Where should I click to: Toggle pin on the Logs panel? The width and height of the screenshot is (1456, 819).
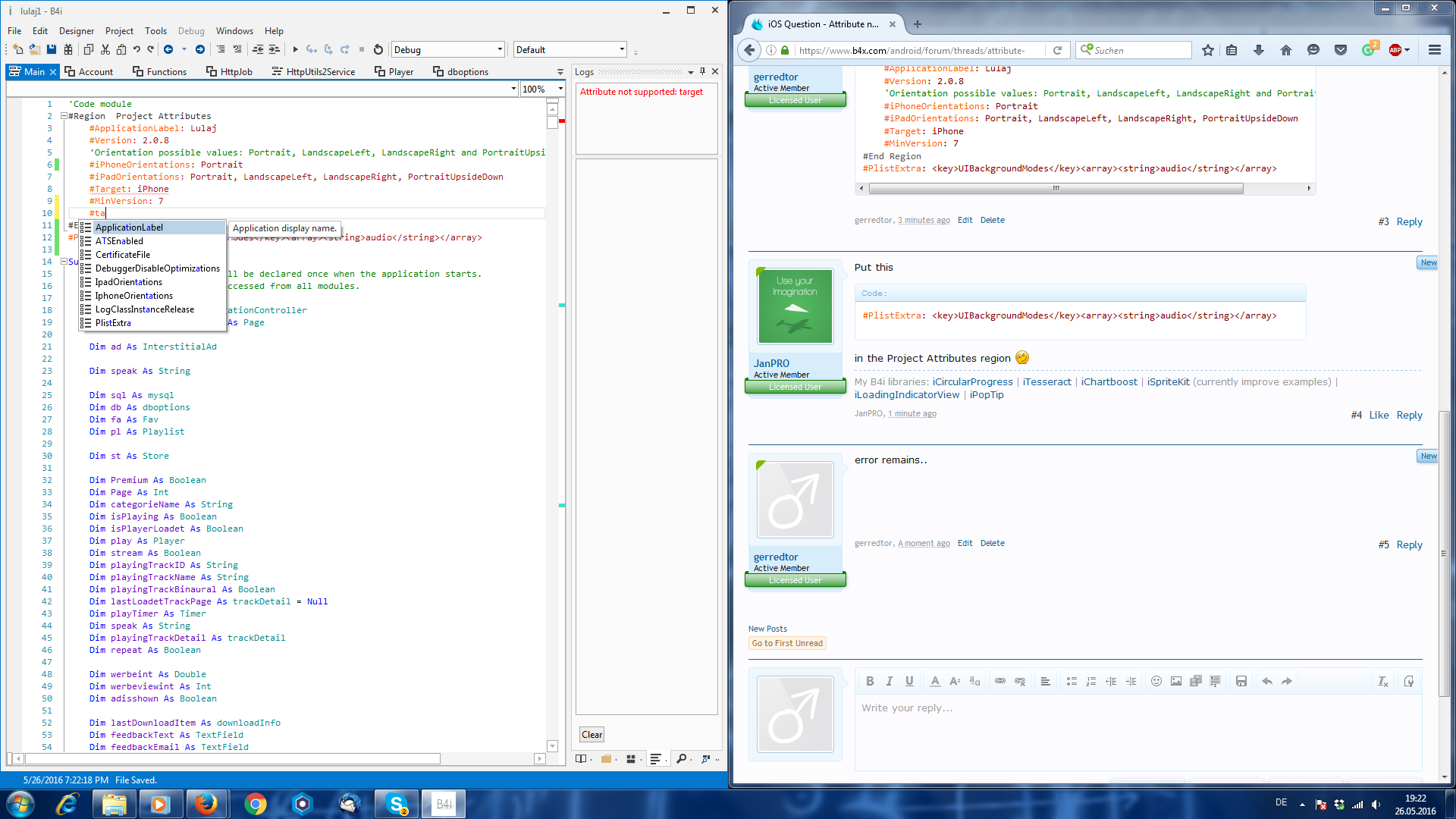[x=702, y=71]
